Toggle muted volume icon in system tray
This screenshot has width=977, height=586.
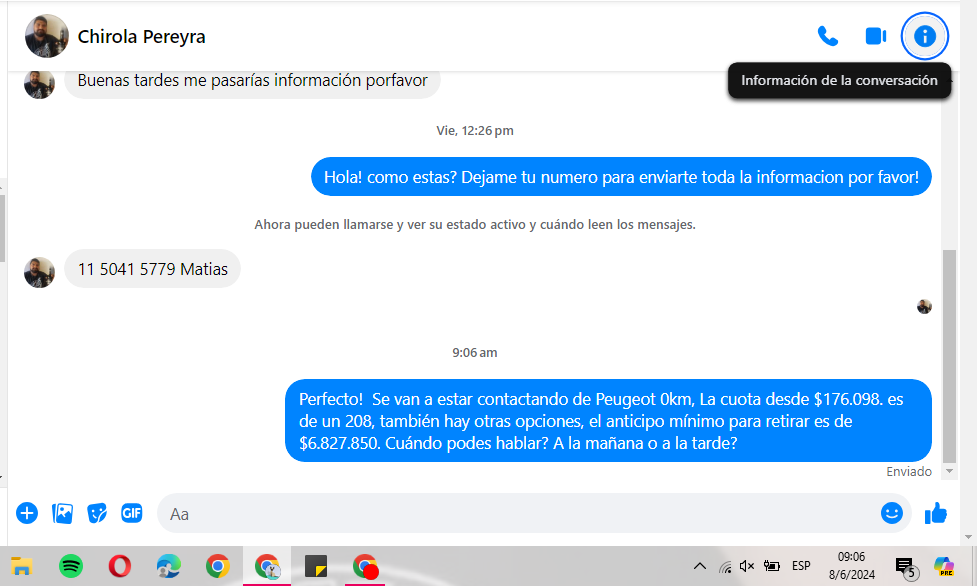coord(747,566)
